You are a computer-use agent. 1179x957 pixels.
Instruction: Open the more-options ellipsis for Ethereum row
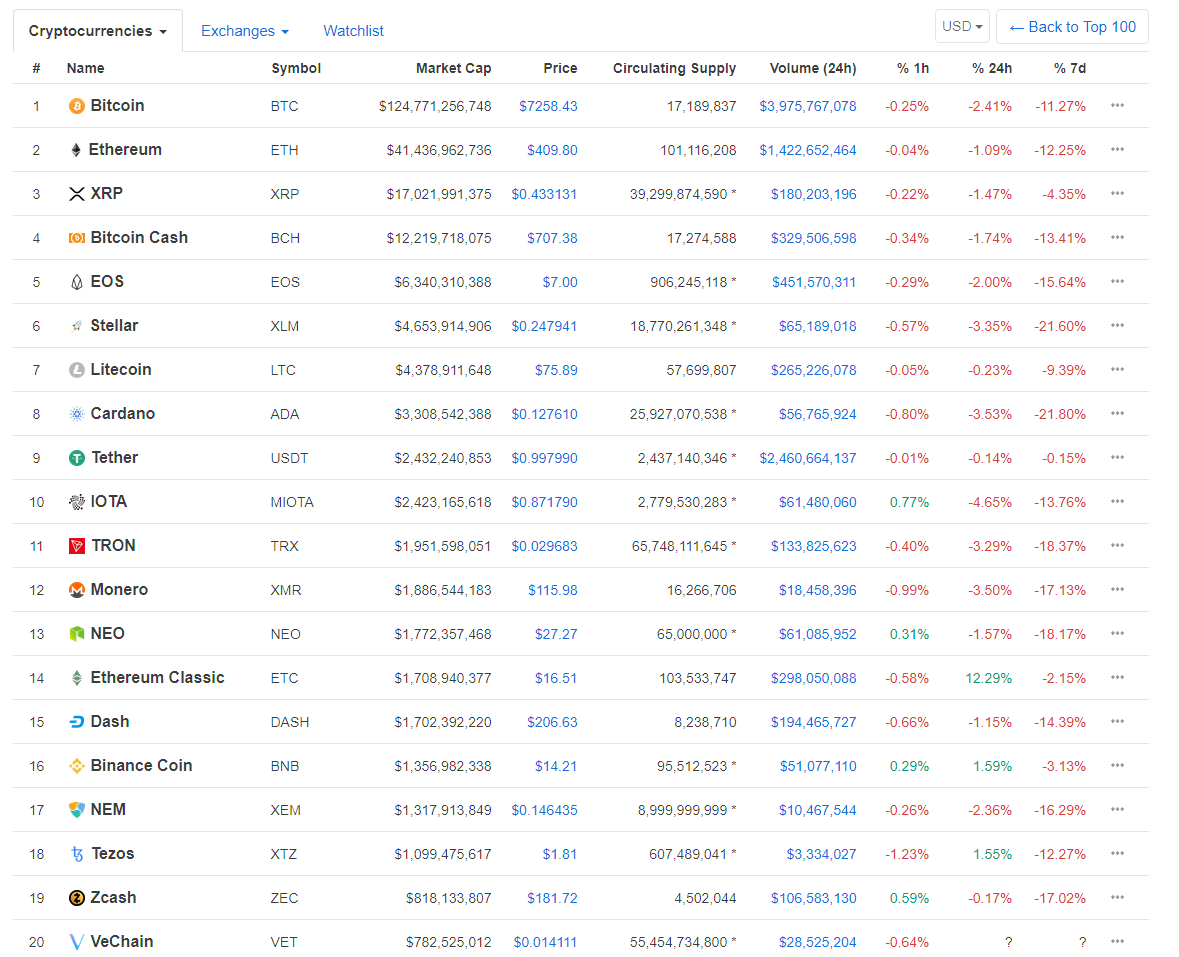tap(1117, 150)
